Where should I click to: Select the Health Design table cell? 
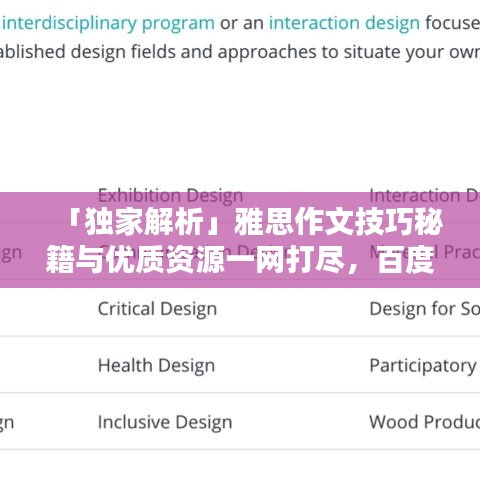[x=156, y=366]
